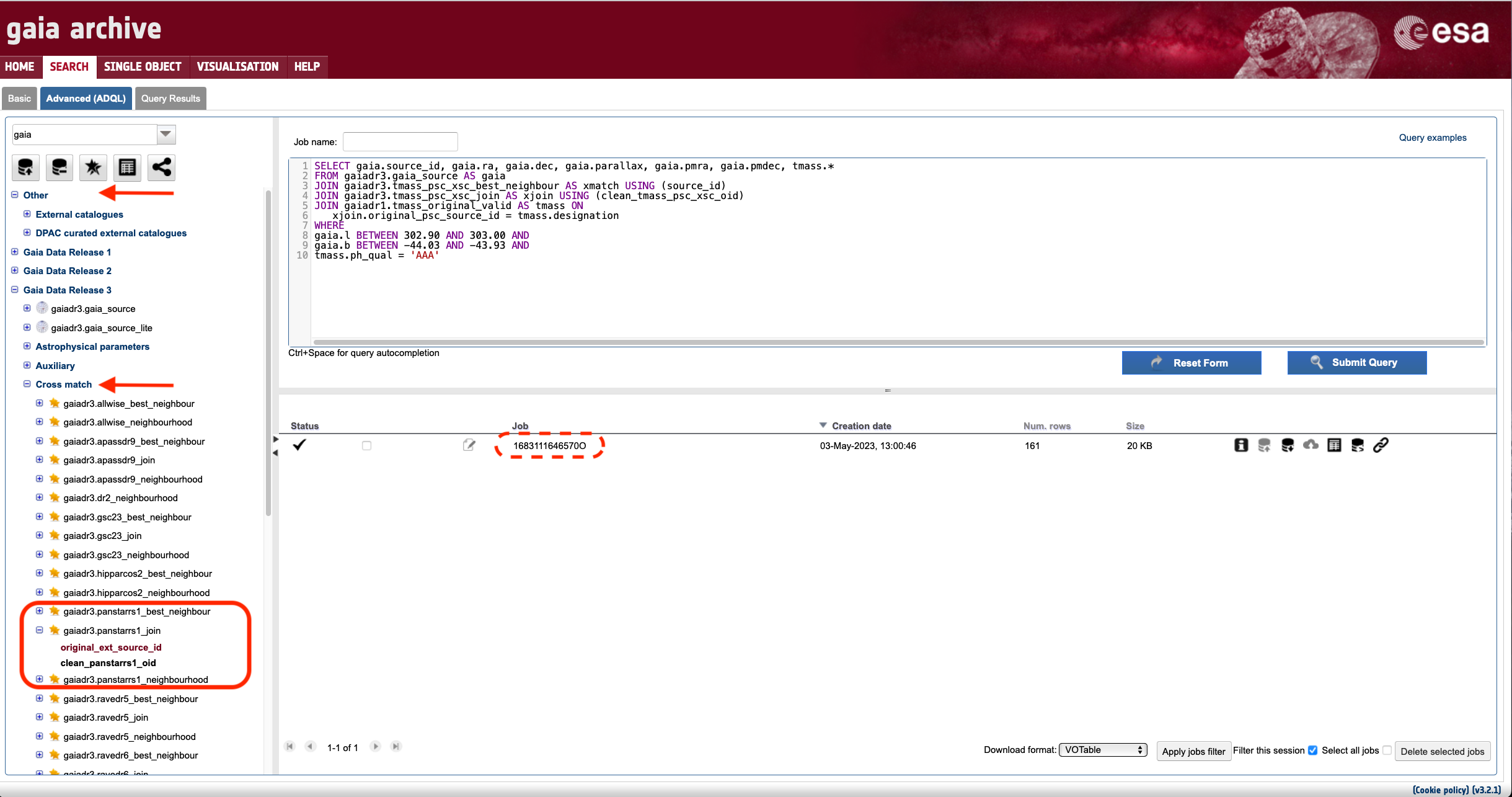Open the cross-match stars tool icon
The height and width of the screenshot is (797, 1512).
(94, 167)
